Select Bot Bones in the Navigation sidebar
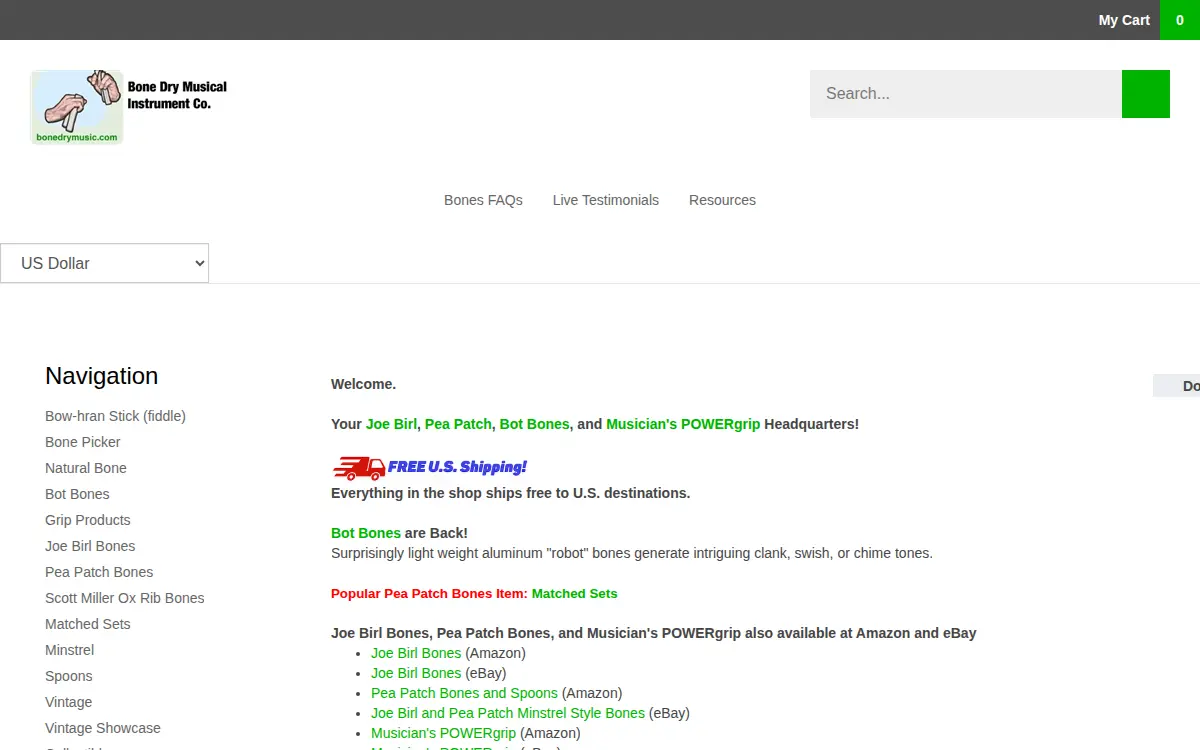Image resolution: width=1200 pixels, height=750 pixels. point(77,494)
